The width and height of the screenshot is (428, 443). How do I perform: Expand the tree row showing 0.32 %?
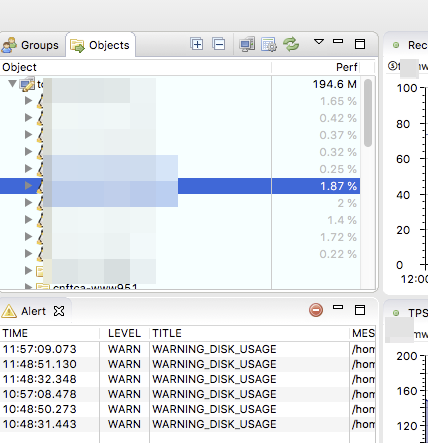[29, 152]
